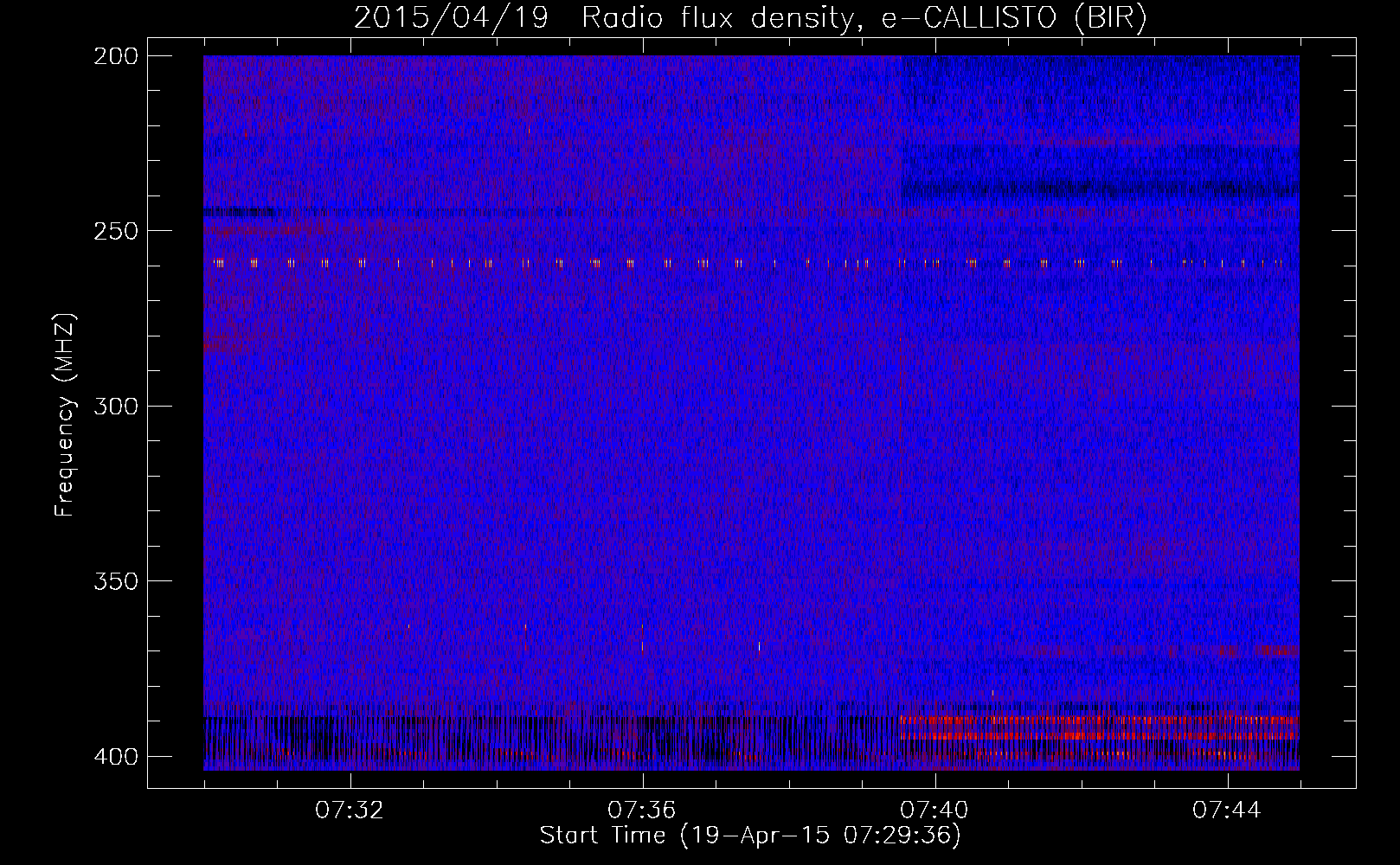Click the 07:32 time tick label
Viewport: 1400px width, 865px height.
tap(350, 811)
